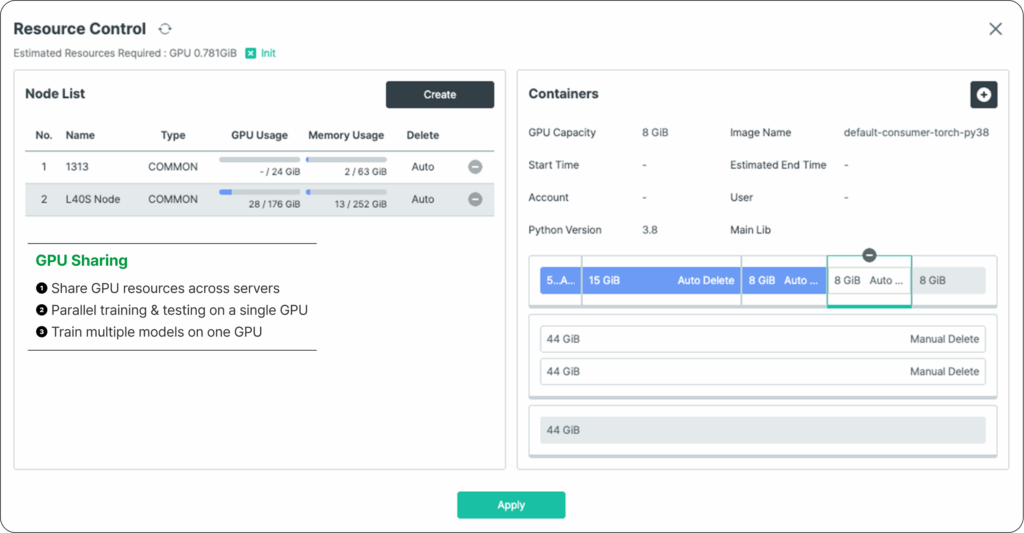Remove L40S Node with minus icon
Viewport: 1024px width, 533px height.
coord(475,199)
